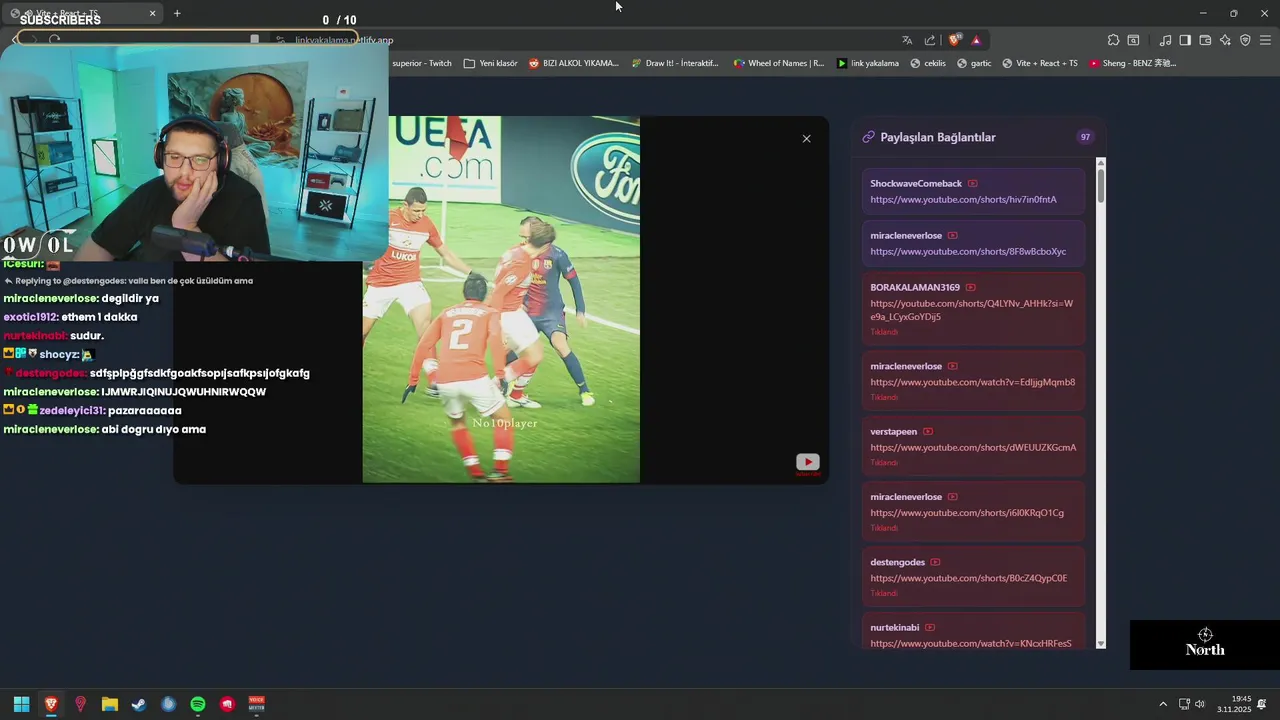The height and width of the screenshot is (720, 1280).
Task: Click the music note toolbar icon
Action: (1165, 40)
